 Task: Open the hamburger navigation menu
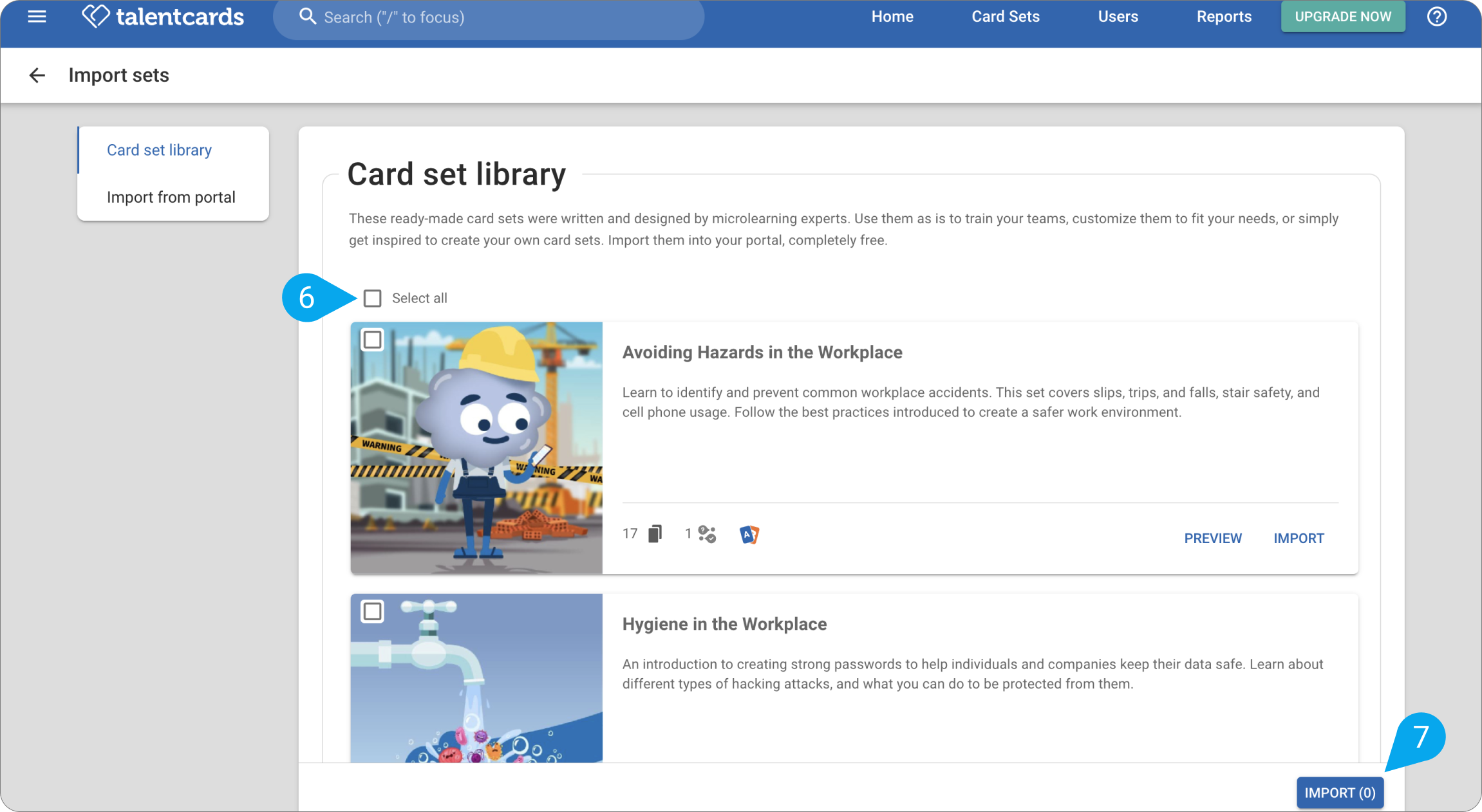pyautogui.click(x=37, y=17)
